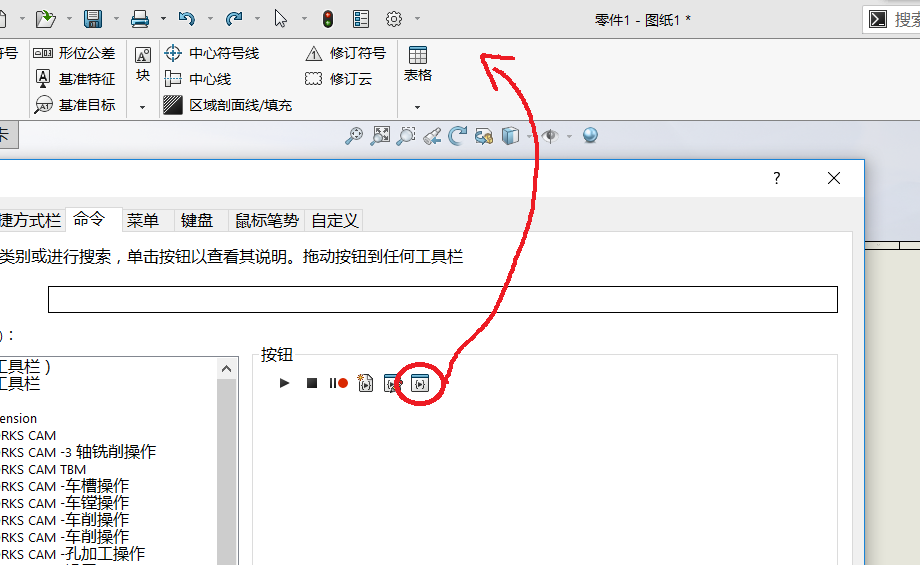Switch to the 鼠标笔势 tab
The image size is (920, 565).
pos(266,220)
